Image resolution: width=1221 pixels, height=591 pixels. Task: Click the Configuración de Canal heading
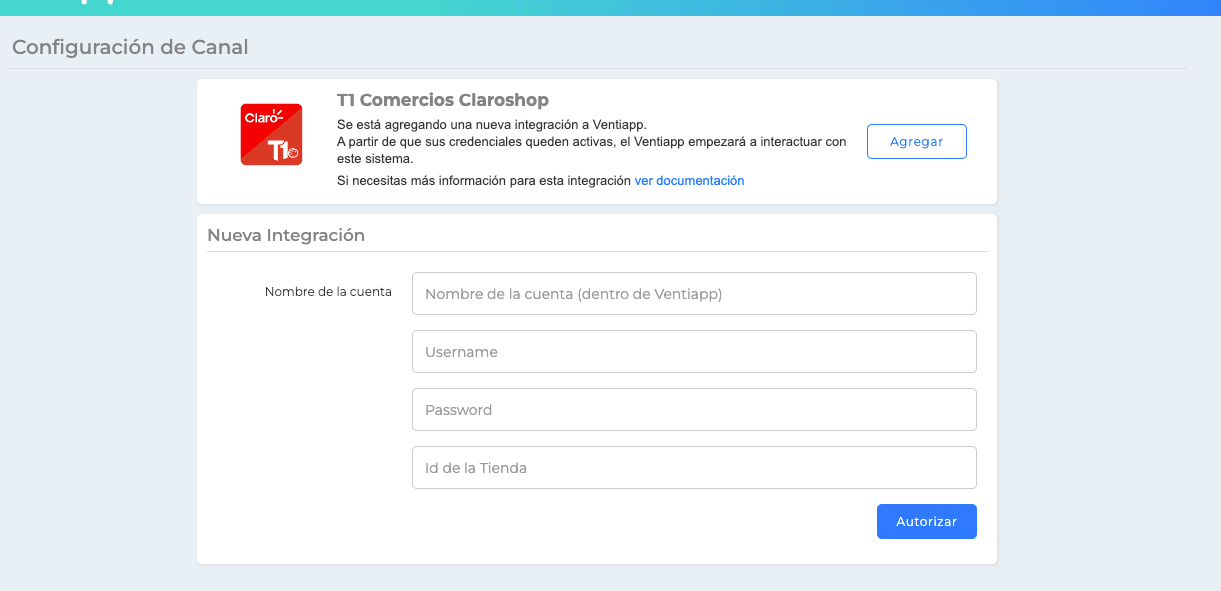(x=130, y=47)
